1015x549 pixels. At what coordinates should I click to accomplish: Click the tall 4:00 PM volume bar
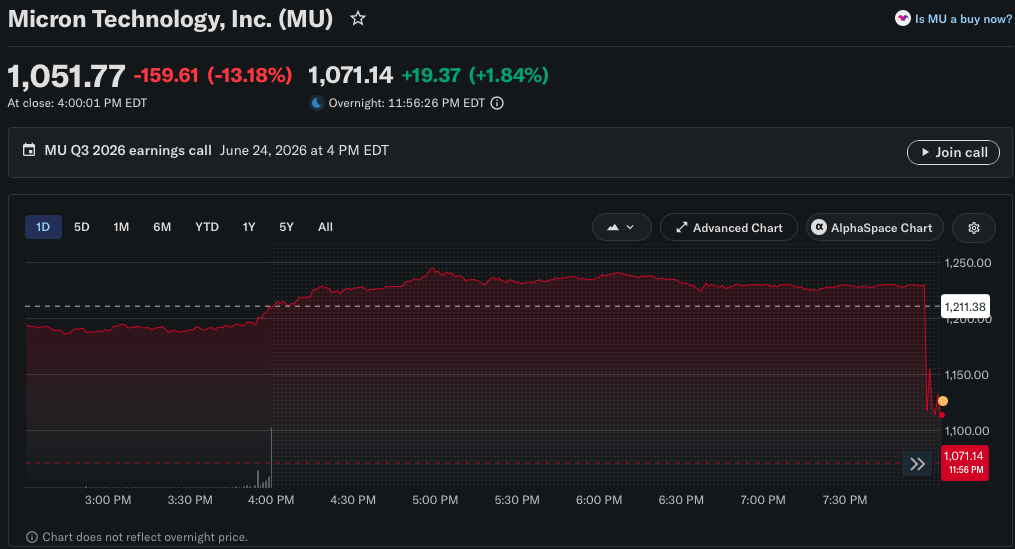point(271,457)
